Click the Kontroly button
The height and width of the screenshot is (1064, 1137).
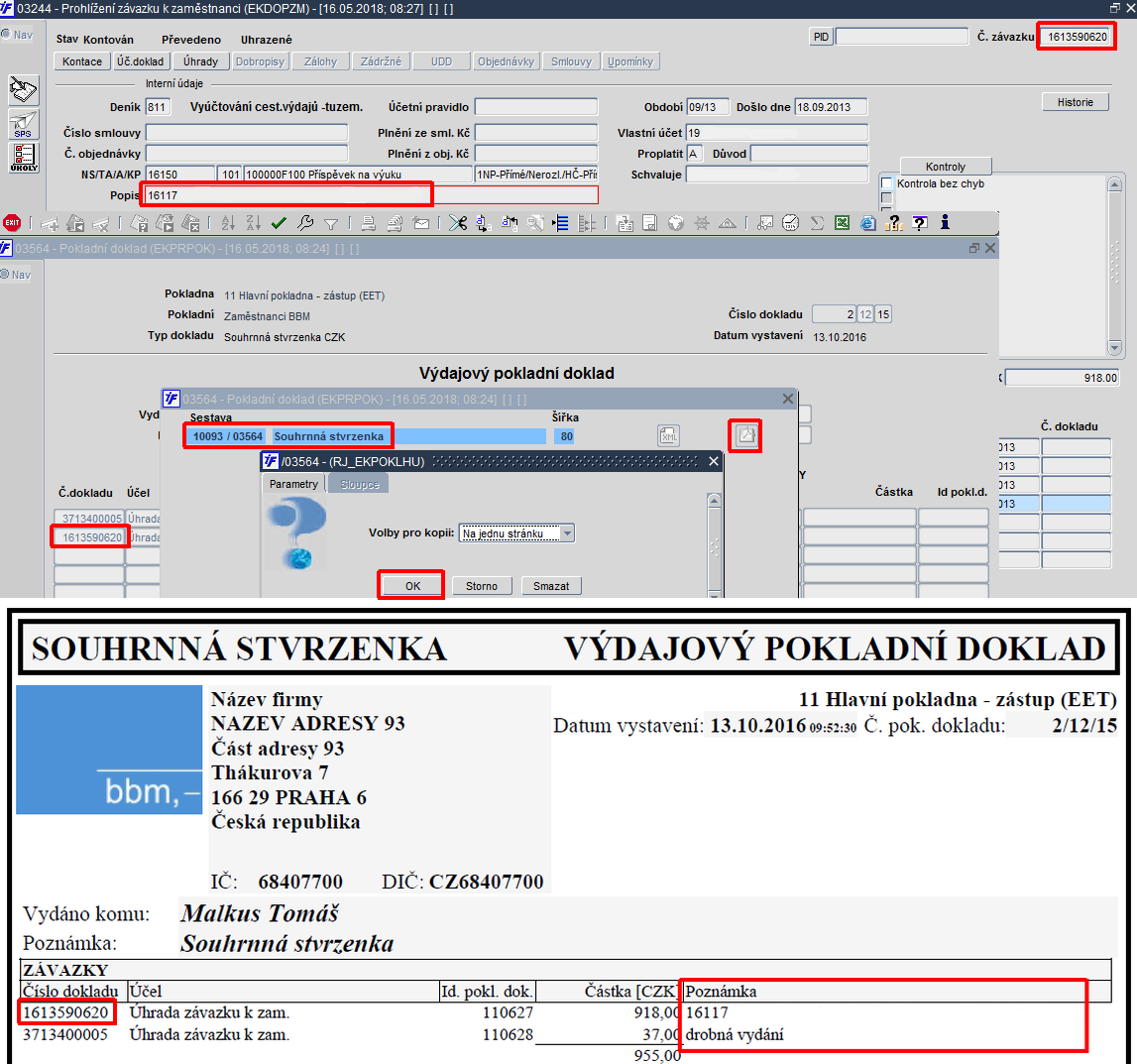tap(946, 167)
